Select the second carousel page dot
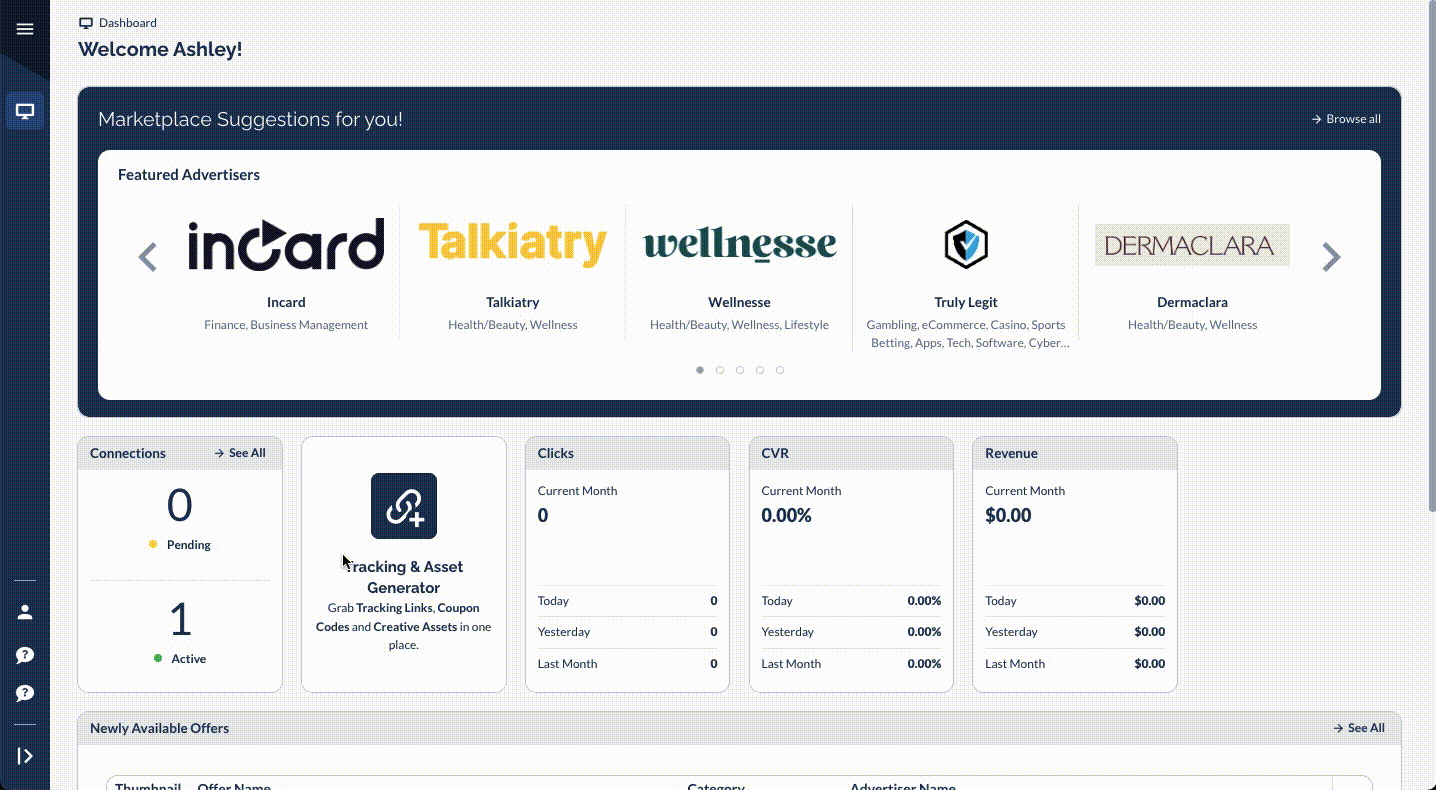This screenshot has height=790, width=1436. (x=720, y=370)
